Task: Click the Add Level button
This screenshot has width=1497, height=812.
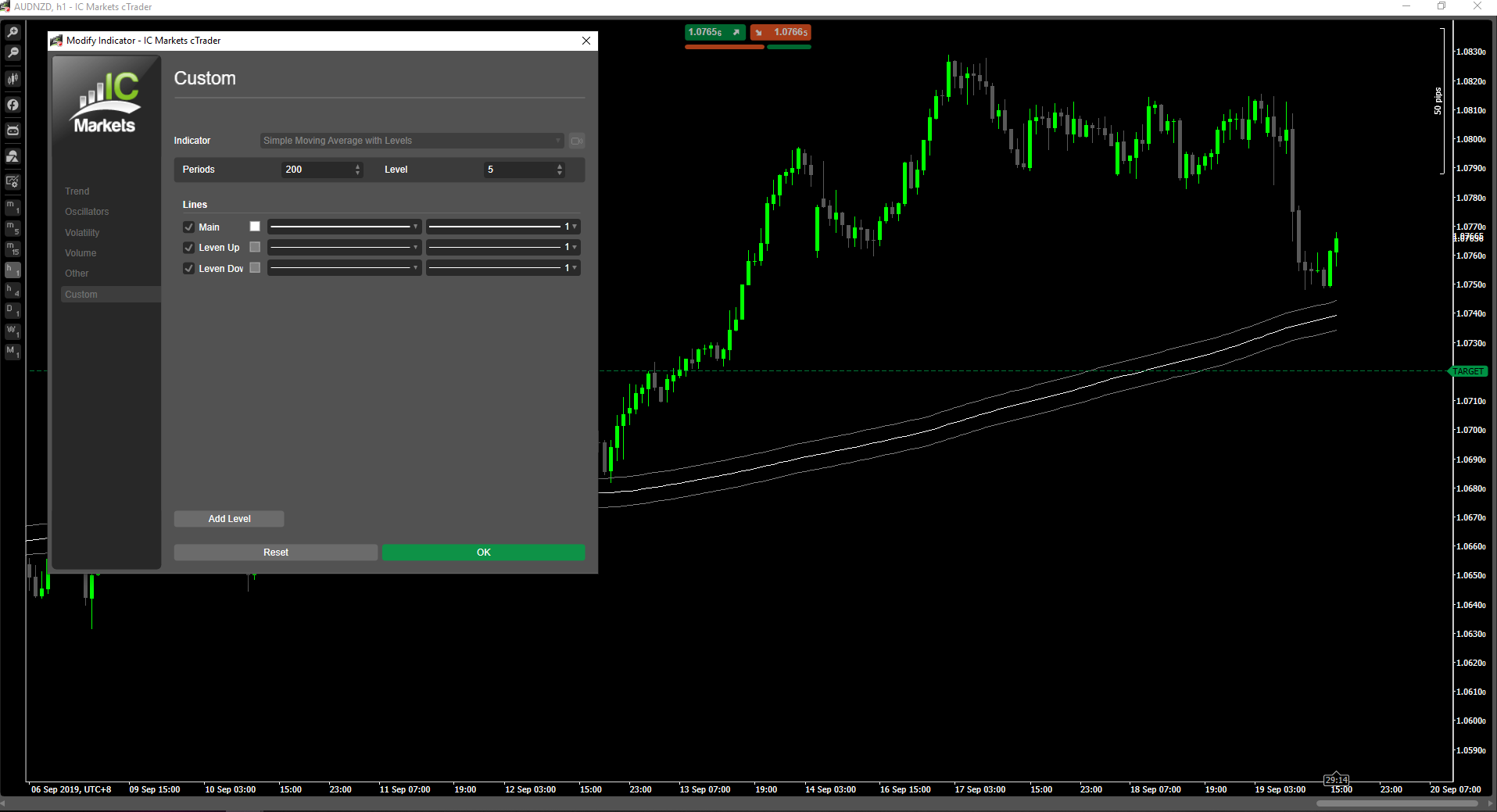Action: click(228, 518)
